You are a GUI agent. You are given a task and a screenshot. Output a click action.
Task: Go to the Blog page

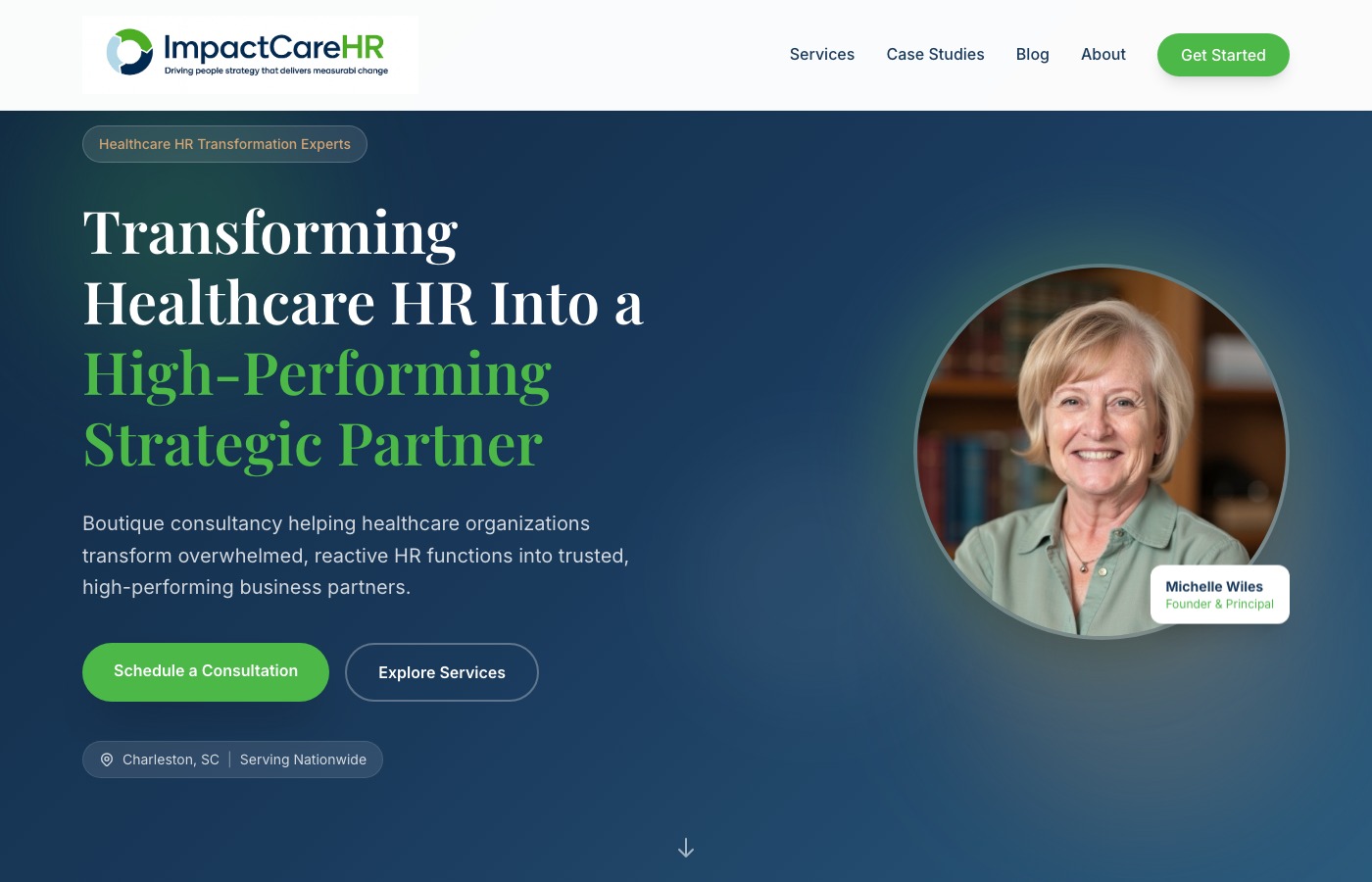point(1033,55)
